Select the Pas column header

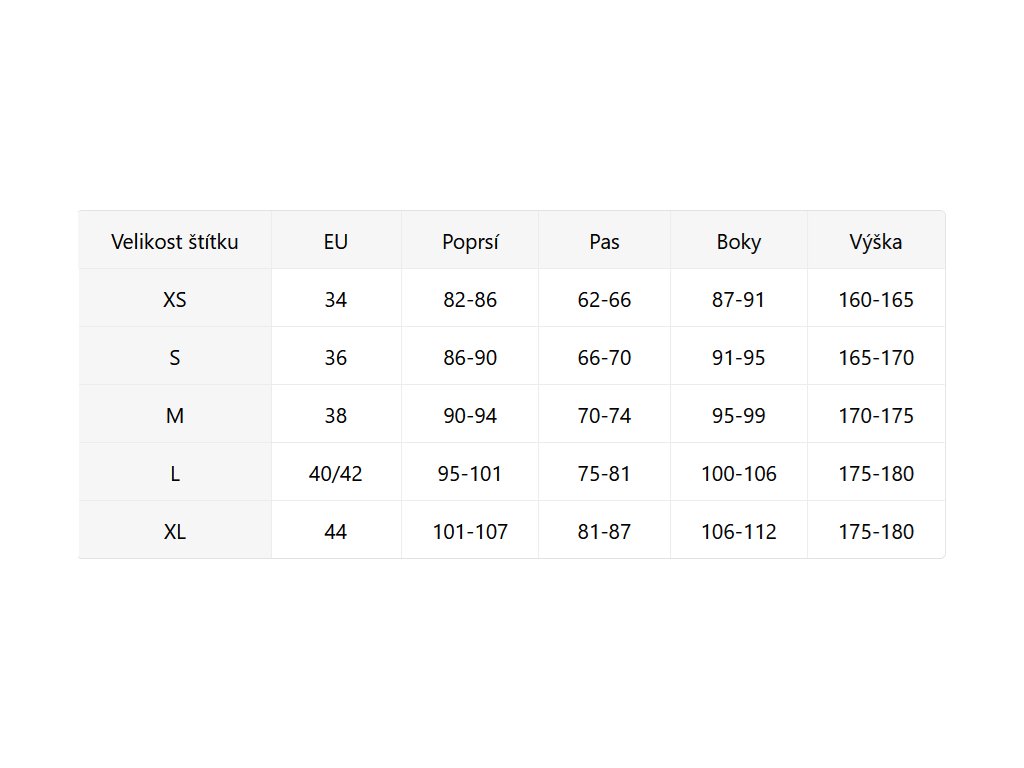tap(604, 241)
